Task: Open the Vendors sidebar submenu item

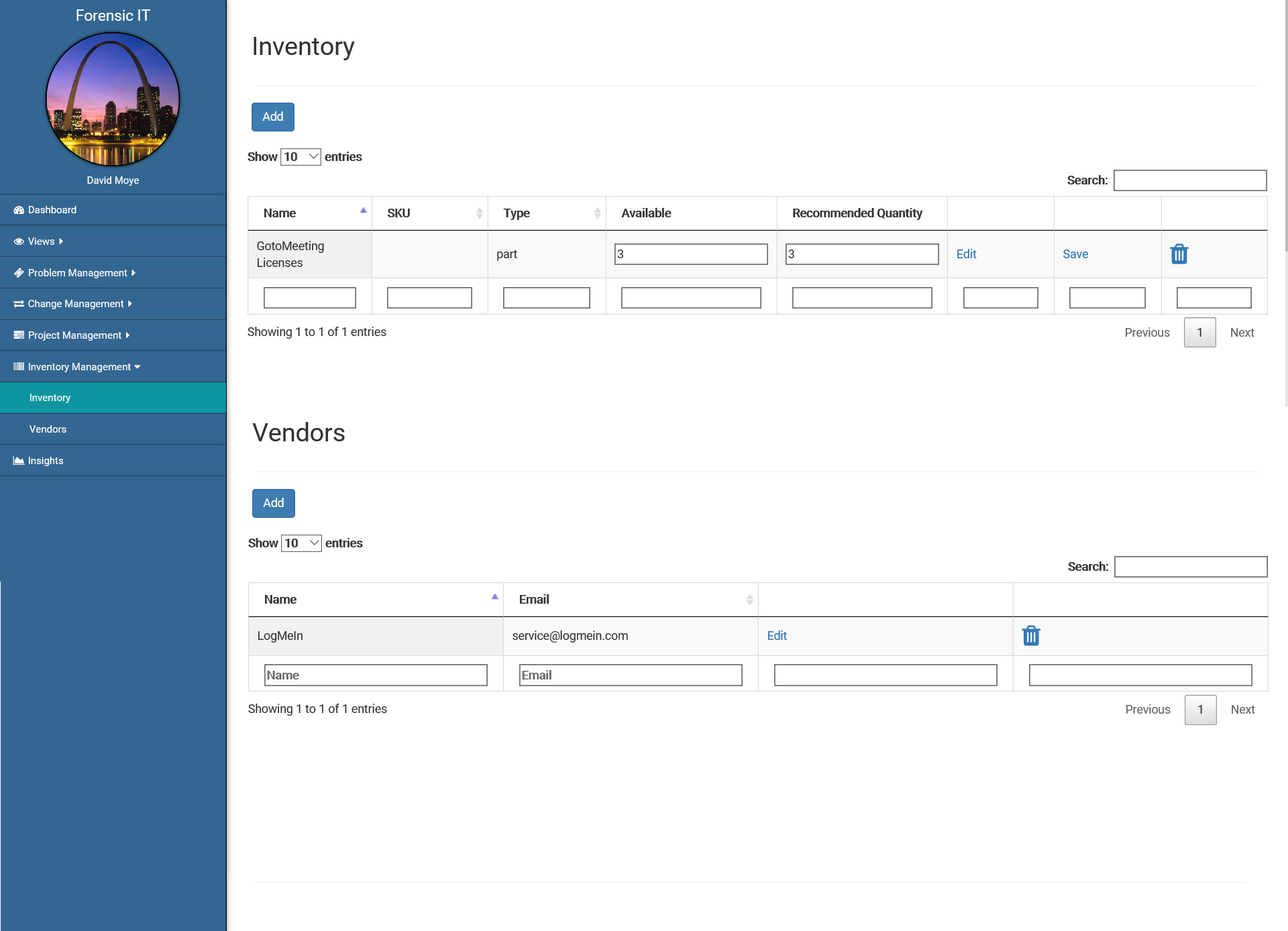Action: coord(48,429)
